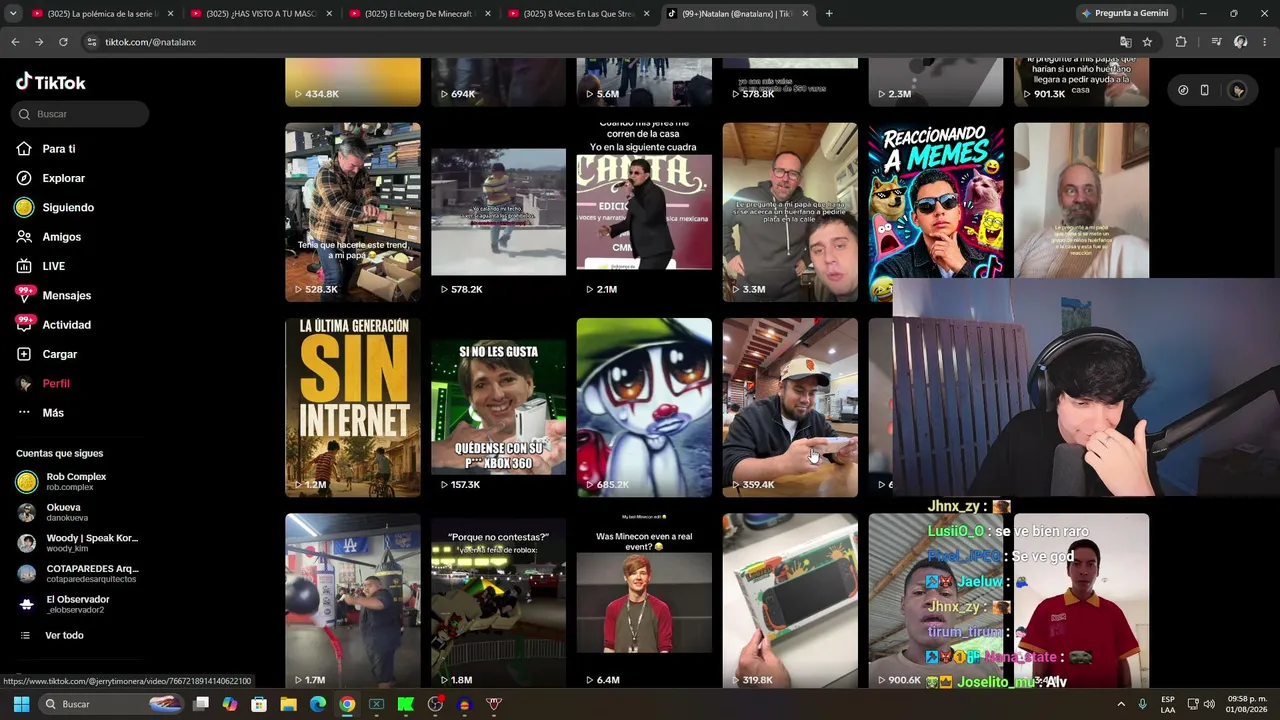Click the Windows taskbar Buscar box
This screenshot has height=720, width=1280.
click(112, 704)
